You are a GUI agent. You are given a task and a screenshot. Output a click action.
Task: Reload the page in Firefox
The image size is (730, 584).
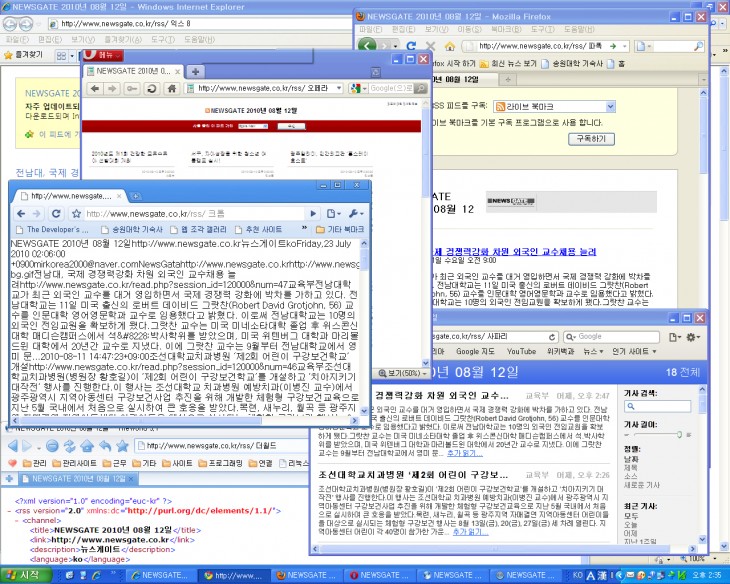[411, 46]
